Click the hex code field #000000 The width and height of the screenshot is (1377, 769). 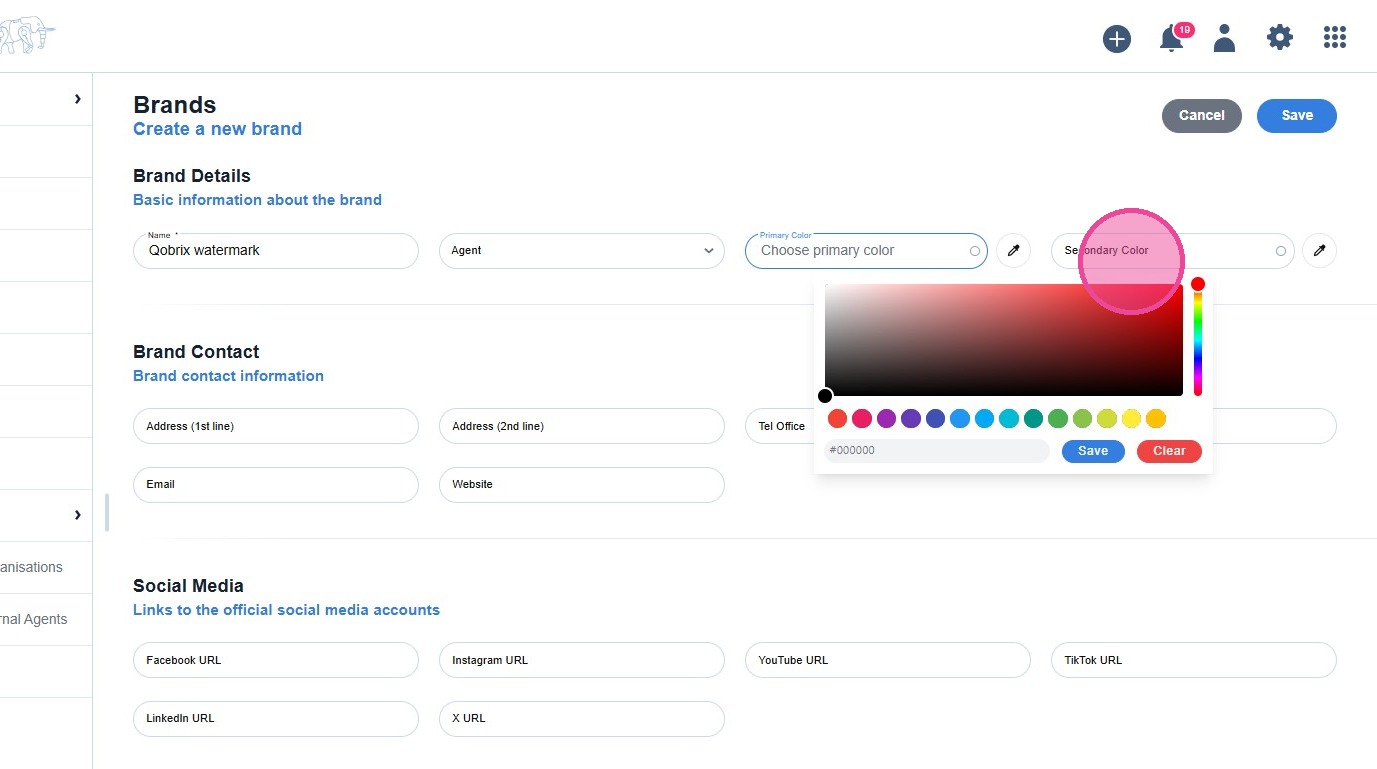tap(937, 451)
